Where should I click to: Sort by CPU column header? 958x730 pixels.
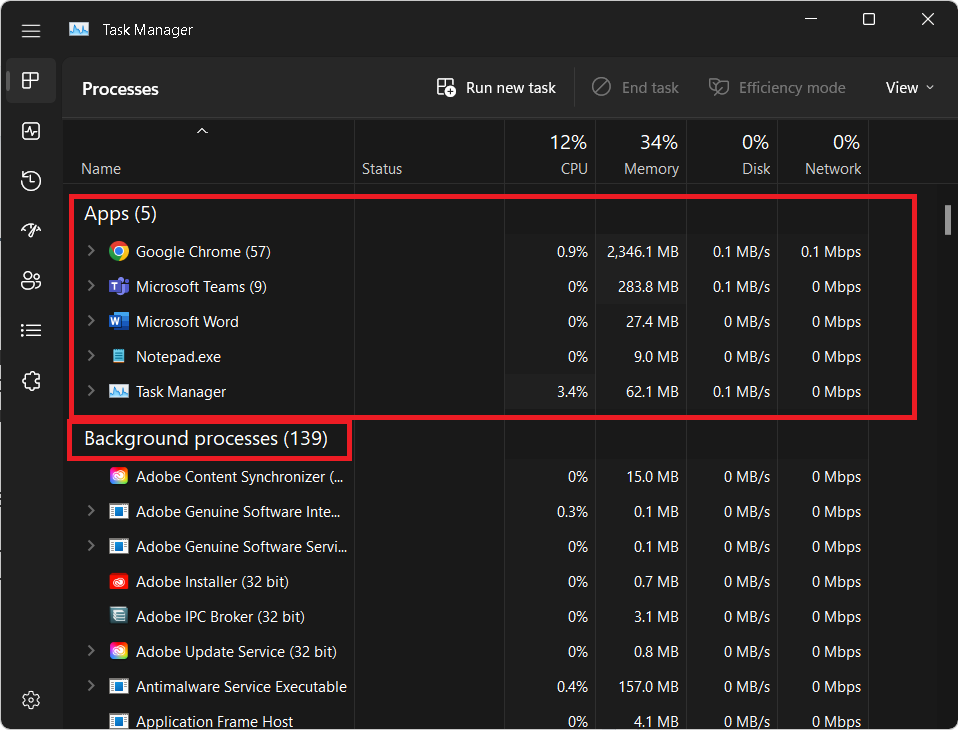pyautogui.click(x=550, y=153)
